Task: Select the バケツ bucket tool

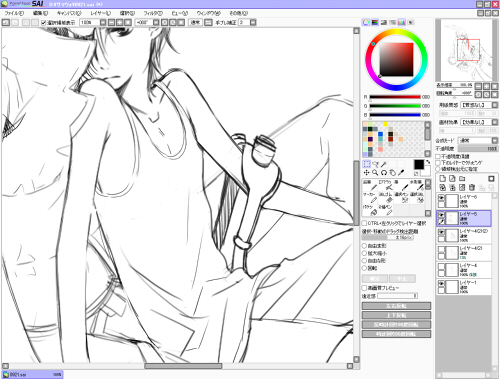Action: pos(369,210)
